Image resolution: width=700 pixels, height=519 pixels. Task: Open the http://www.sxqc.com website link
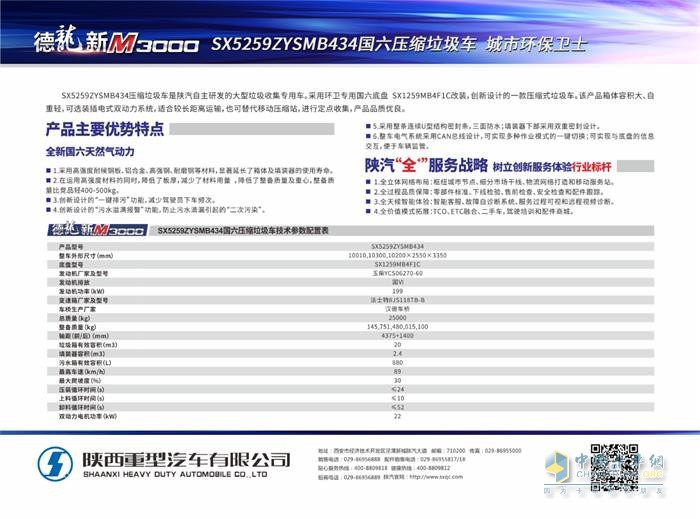(x=436, y=477)
